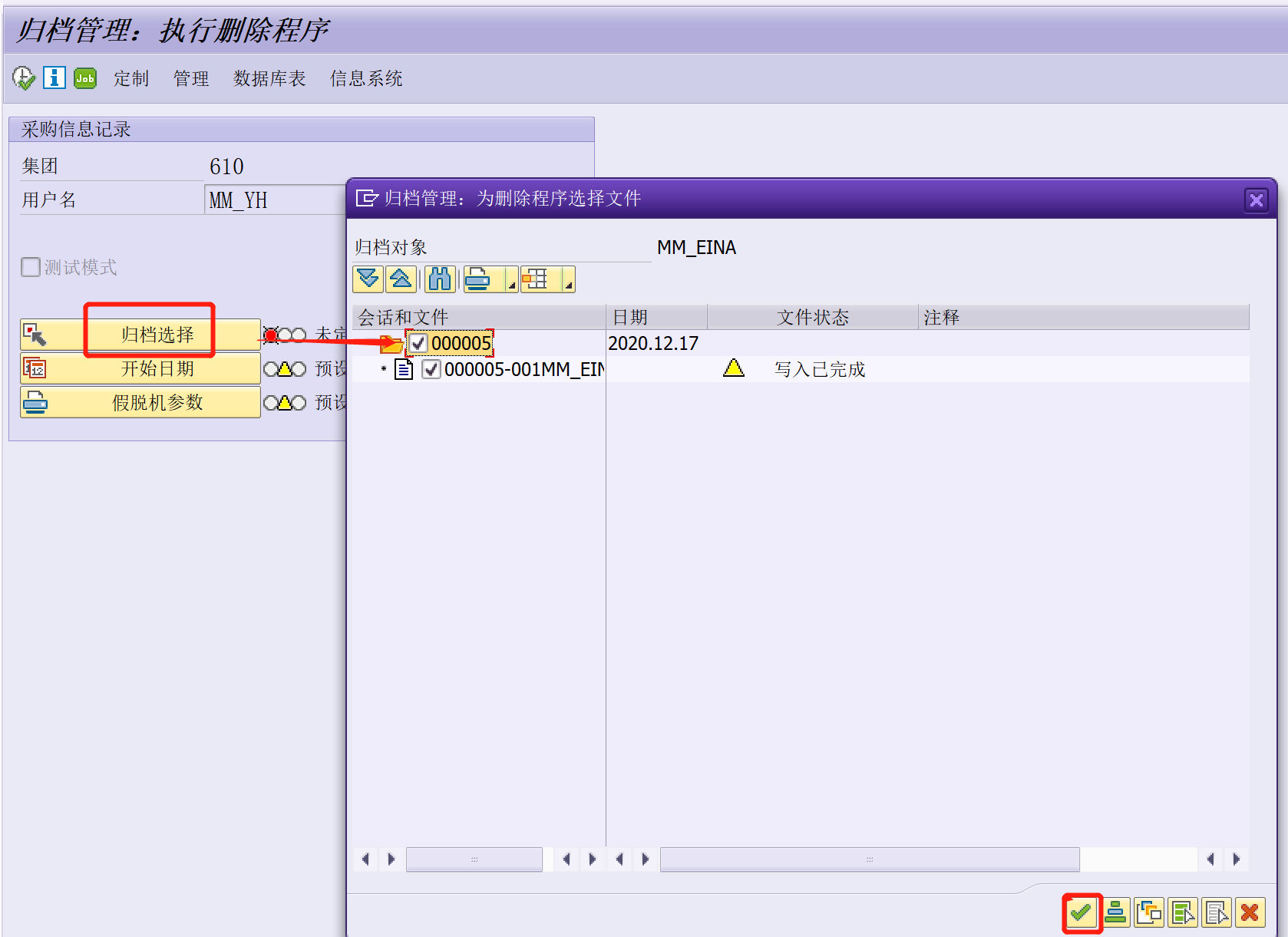Image resolution: width=1288 pixels, height=937 pixels.
Task: Open the 管理 menu
Action: tap(191, 78)
